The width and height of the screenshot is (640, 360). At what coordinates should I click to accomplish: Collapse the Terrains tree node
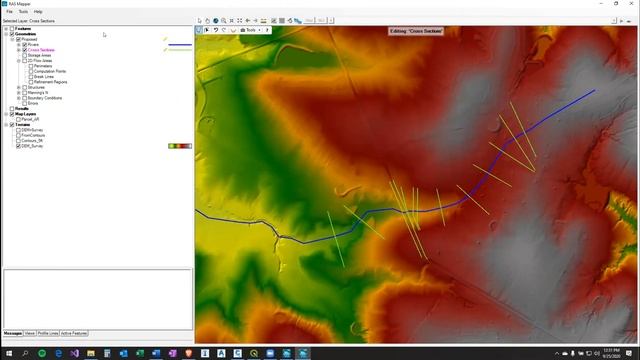tap(6, 124)
